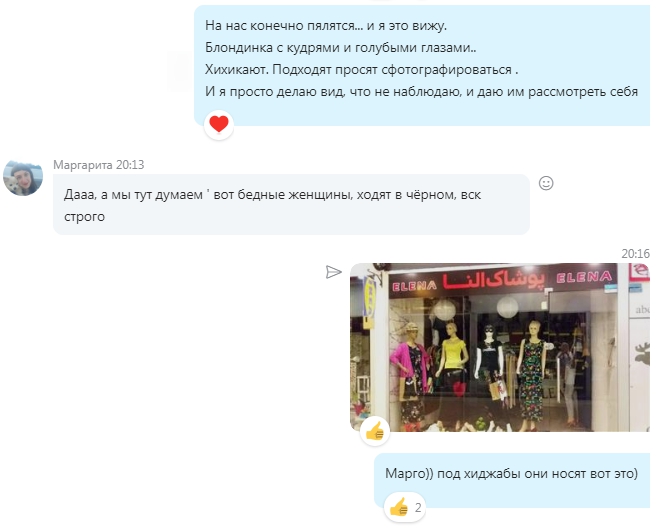This screenshot has height=528, width=658.
Task: Click the line starting with Хихикают
Action: 361,70
